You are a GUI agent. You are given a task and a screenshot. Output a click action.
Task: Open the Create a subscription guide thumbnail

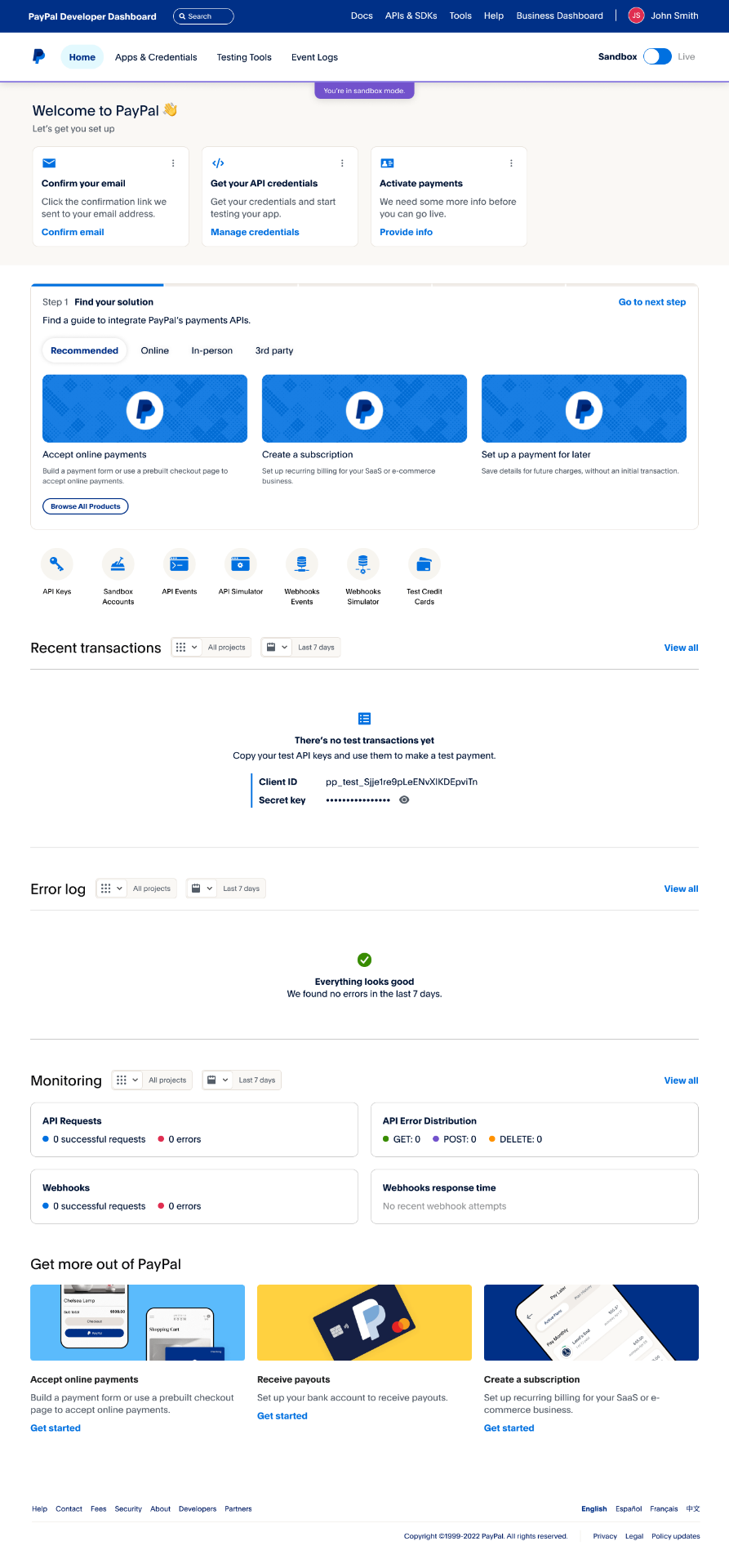click(x=364, y=408)
